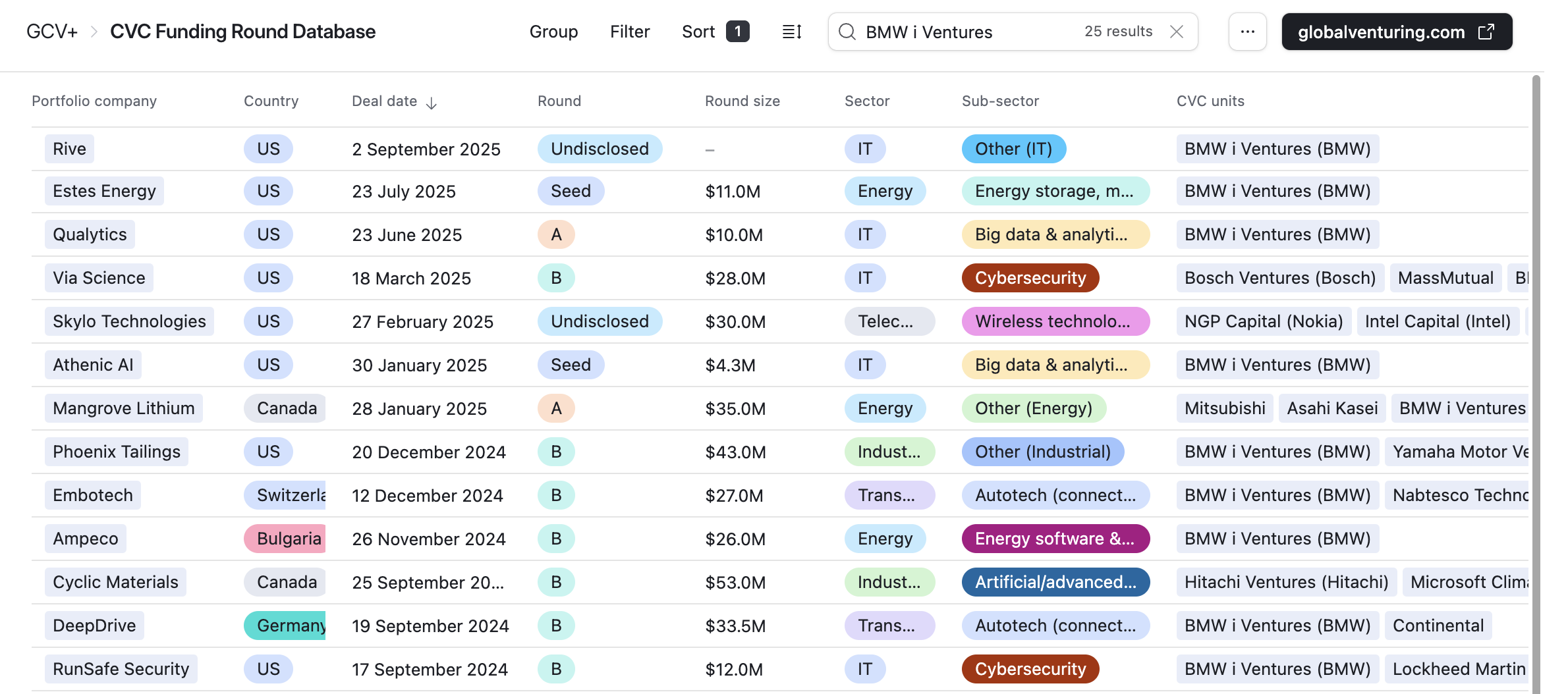Image resolution: width=1568 pixels, height=694 pixels.
Task: Select the teal Germany country tag
Action: point(286,626)
